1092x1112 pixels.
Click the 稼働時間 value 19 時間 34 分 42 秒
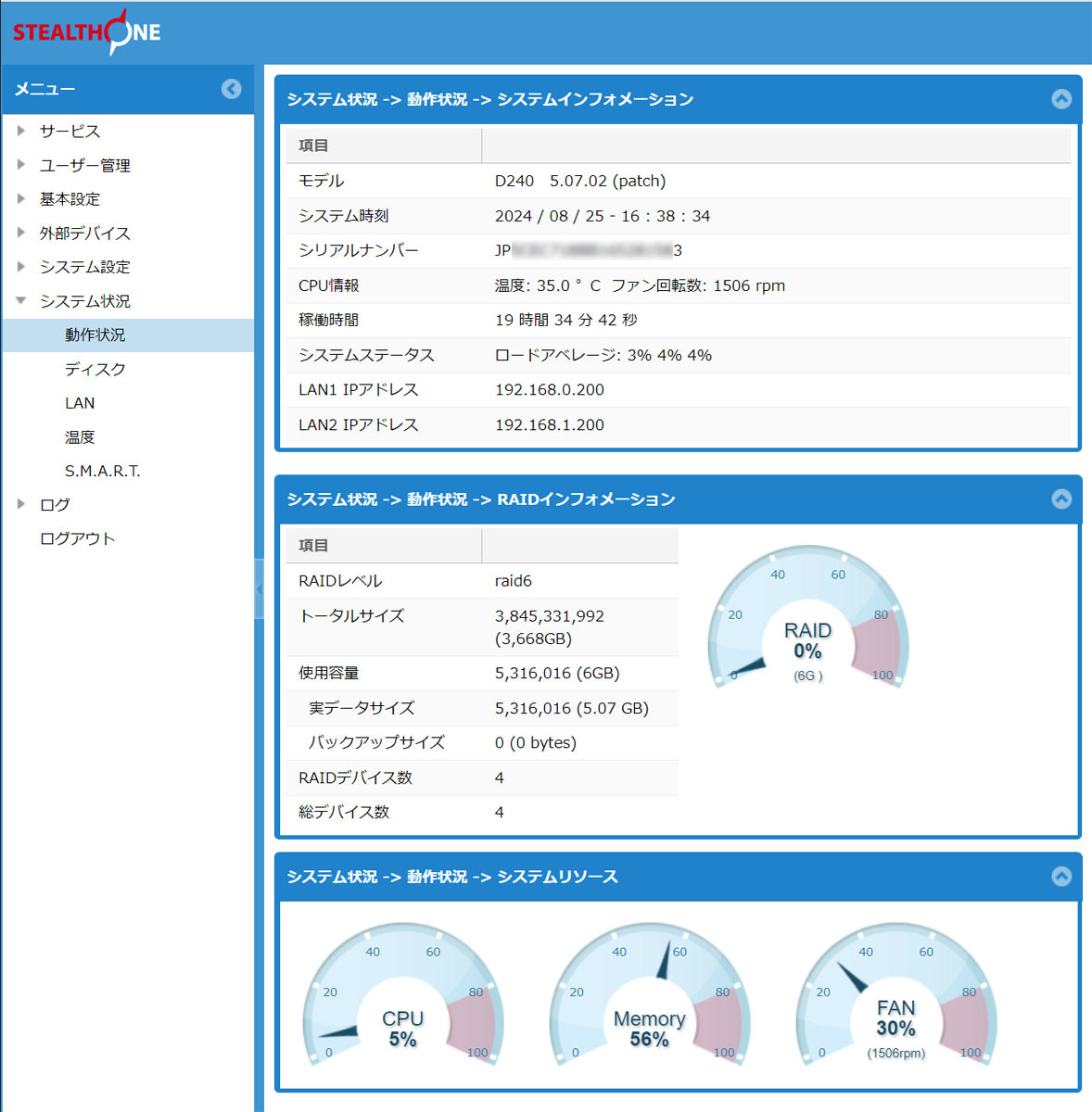(566, 320)
